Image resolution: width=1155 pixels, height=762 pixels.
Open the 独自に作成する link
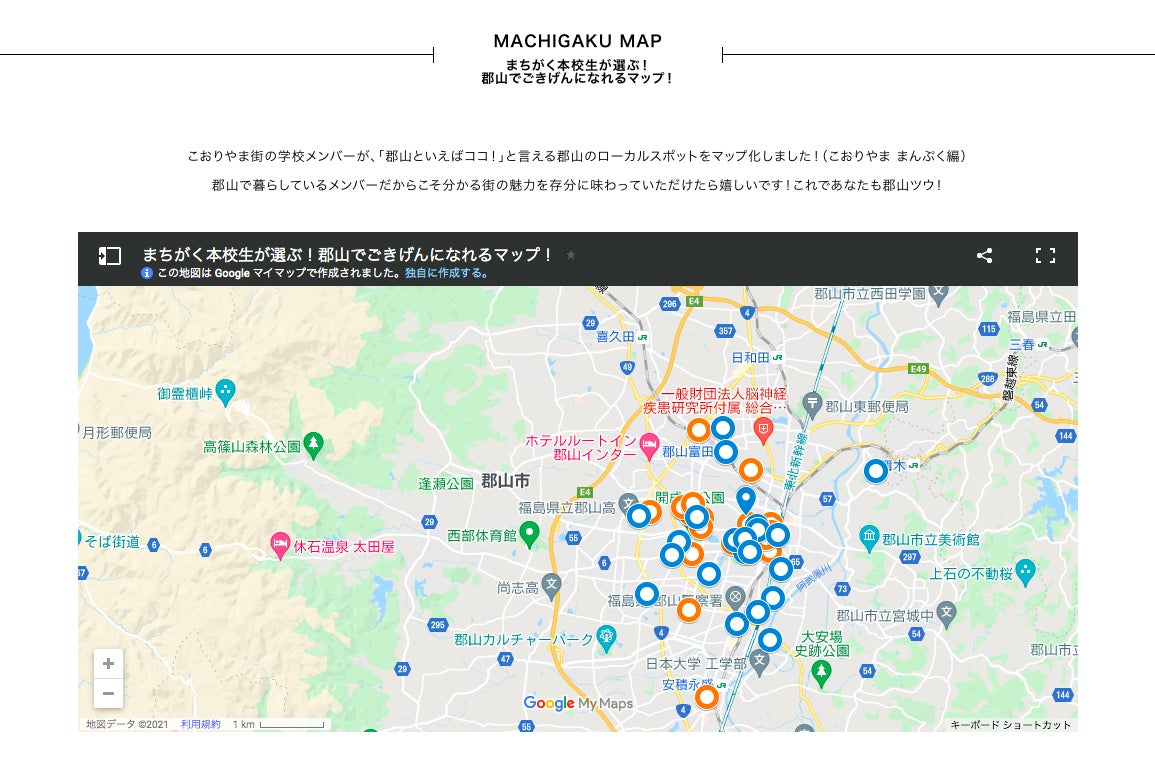pyautogui.click(x=446, y=273)
